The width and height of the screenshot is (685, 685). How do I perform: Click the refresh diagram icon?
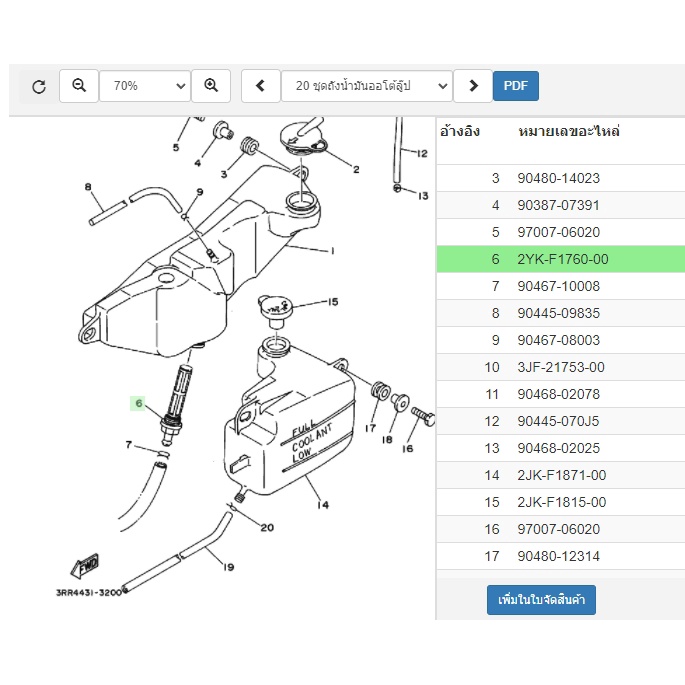point(39,86)
